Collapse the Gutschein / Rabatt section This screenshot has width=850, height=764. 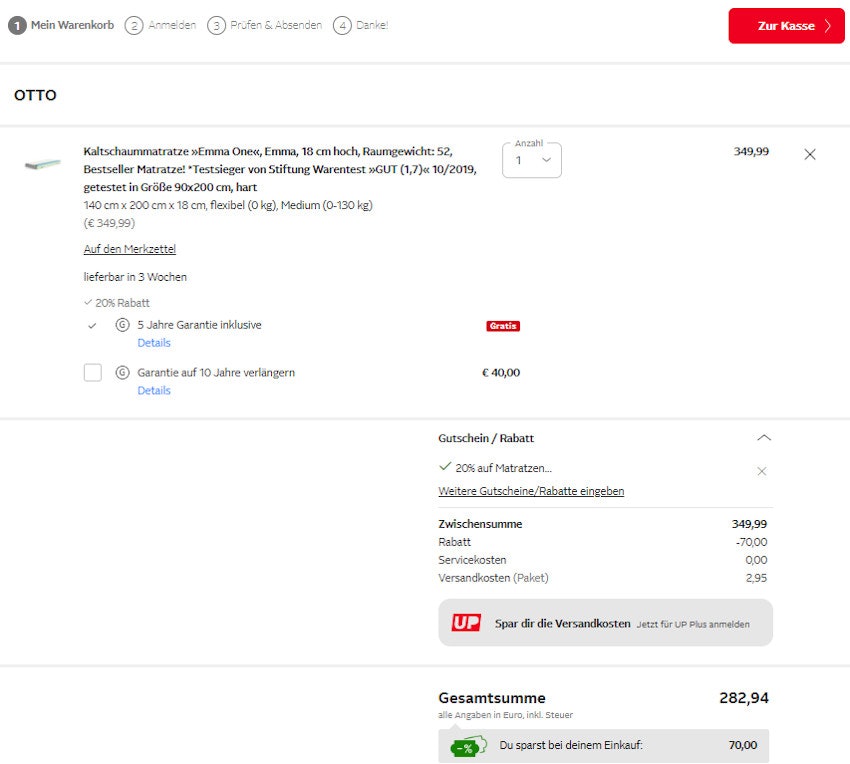(x=764, y=438)
